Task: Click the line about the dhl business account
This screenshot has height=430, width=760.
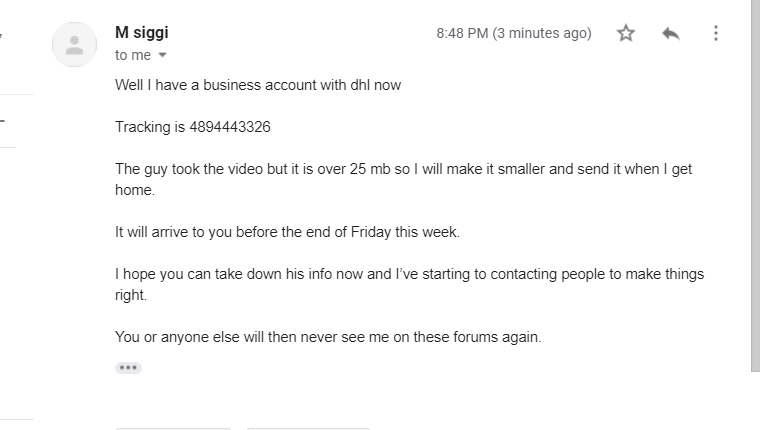Action: (x=258, y=85)
